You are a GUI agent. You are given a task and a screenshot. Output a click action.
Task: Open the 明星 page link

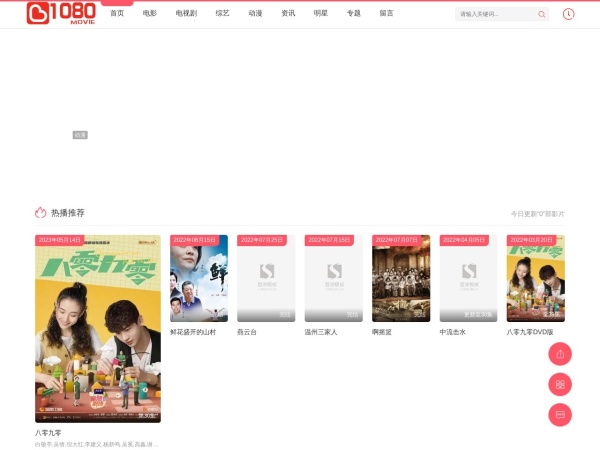(x=320, y=14)
